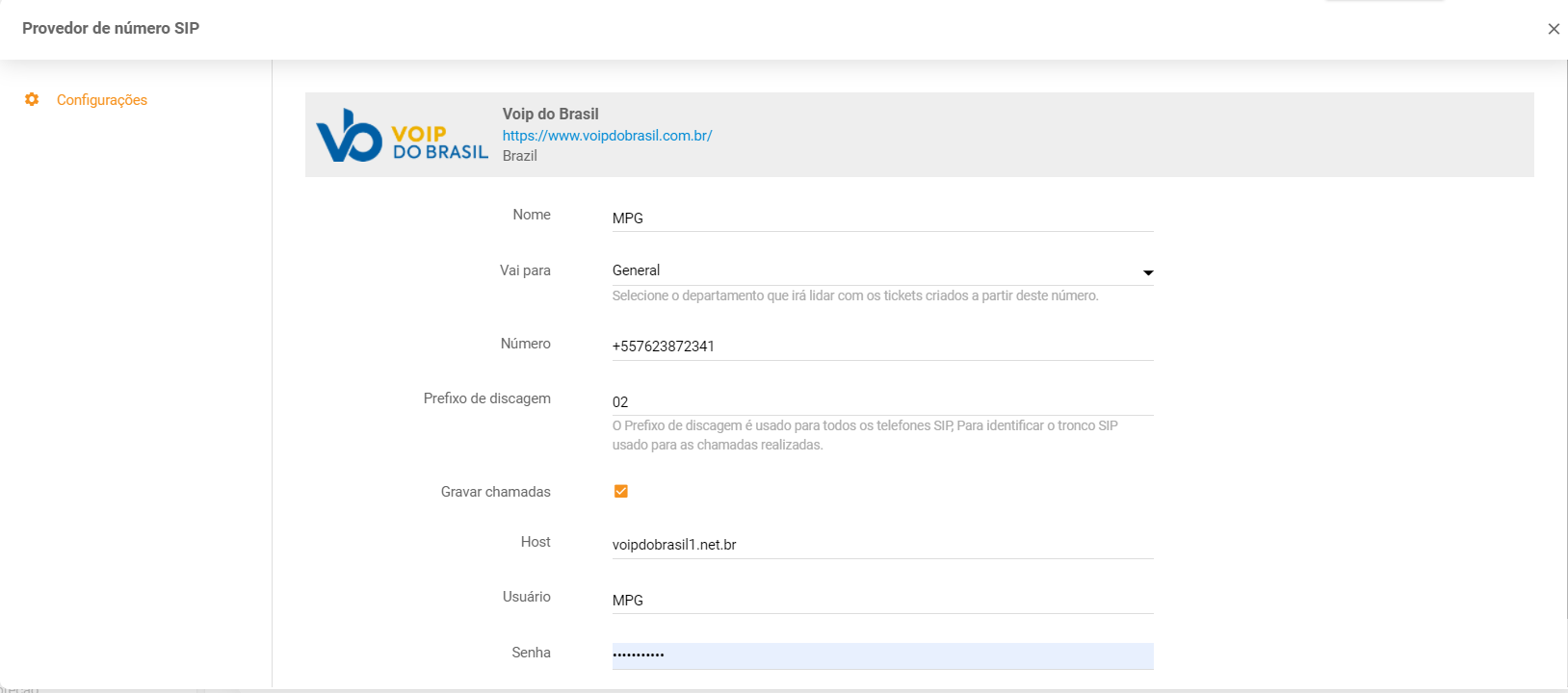Click into the Número phone field
This screenshot has width=1568, height=693.
[x=881, y=346]
